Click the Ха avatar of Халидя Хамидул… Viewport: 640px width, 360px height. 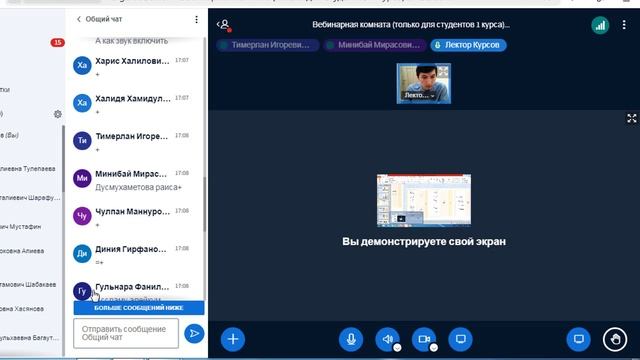[x=82, y=103]
